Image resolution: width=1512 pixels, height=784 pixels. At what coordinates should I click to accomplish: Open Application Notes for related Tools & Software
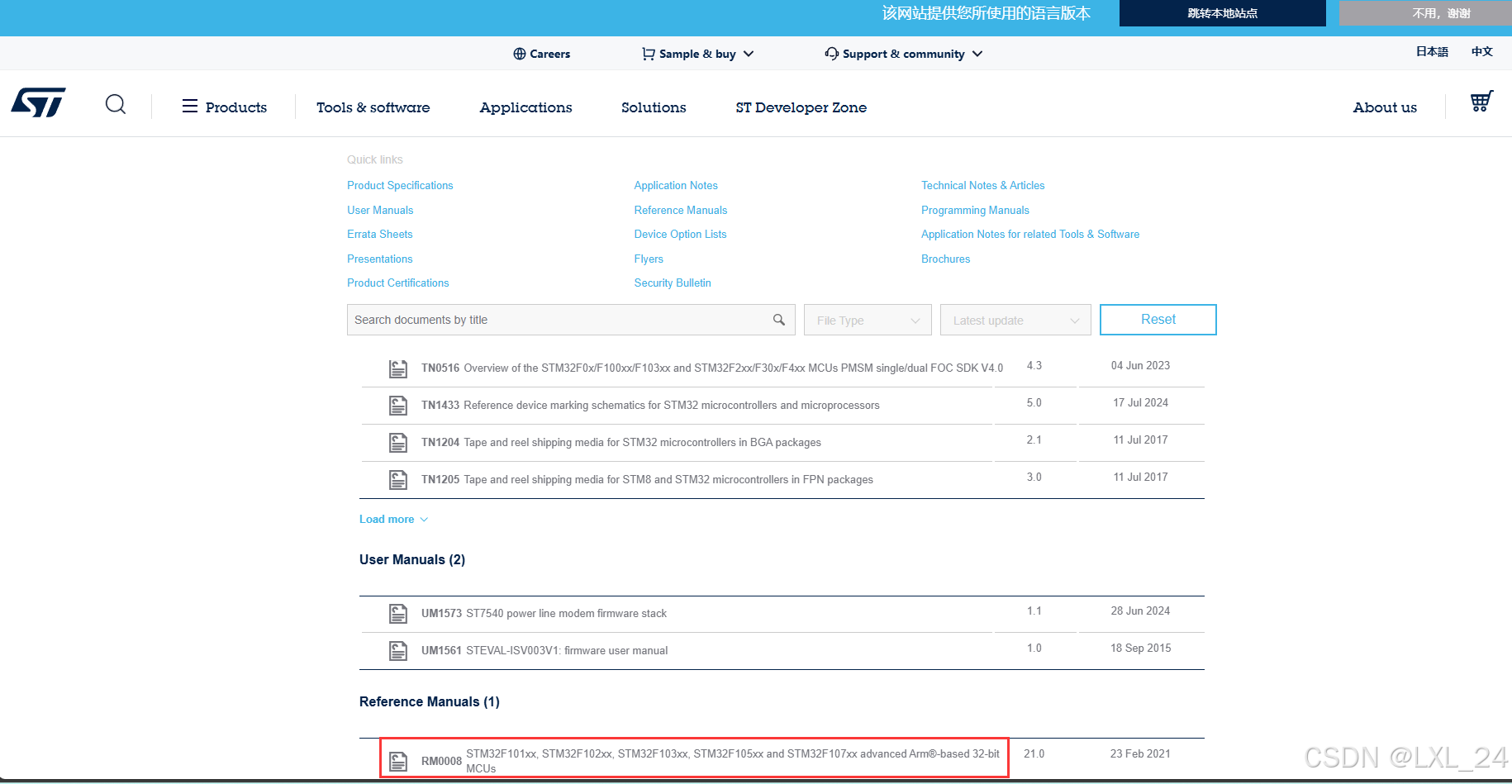[x=1030, y=235]
